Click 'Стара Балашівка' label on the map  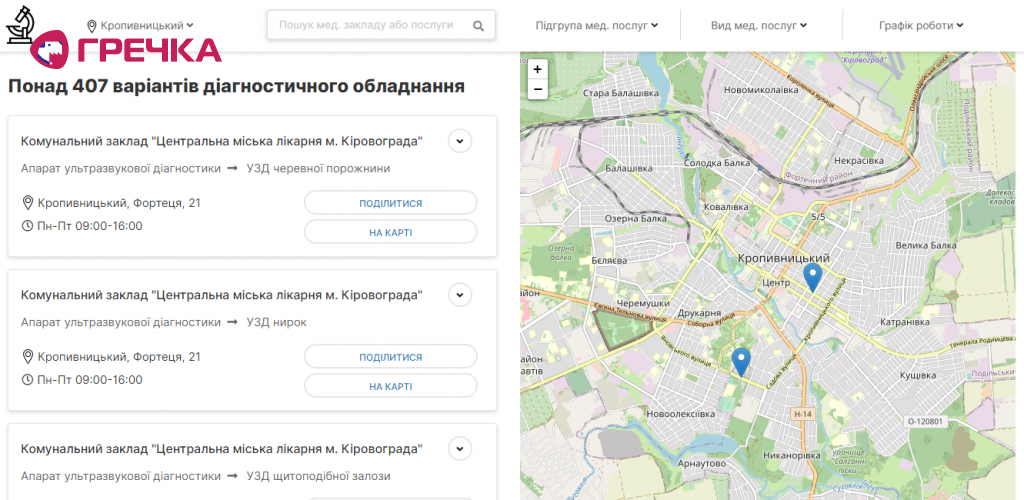tap(620, 94)
